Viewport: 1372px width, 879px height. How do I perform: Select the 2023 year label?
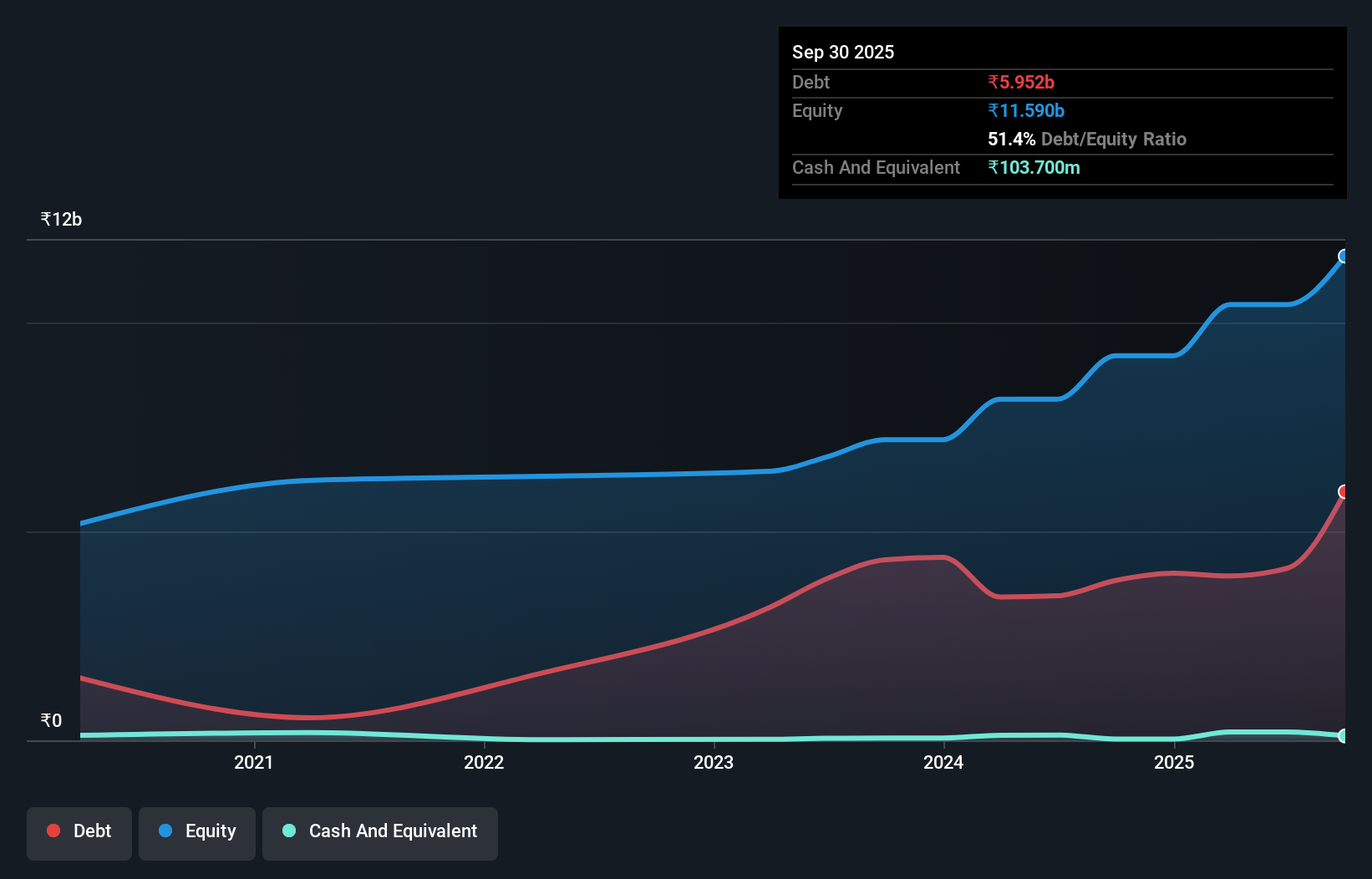tap(714, 762)
